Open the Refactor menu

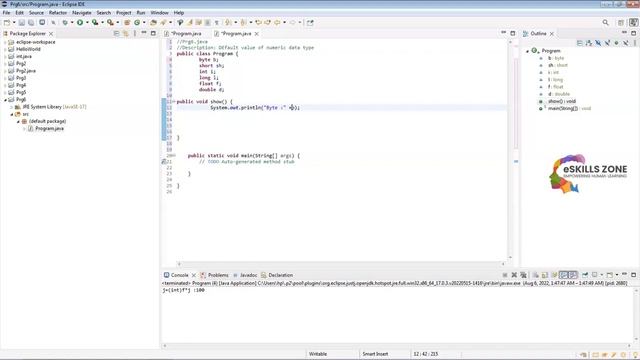pos(58,13)
